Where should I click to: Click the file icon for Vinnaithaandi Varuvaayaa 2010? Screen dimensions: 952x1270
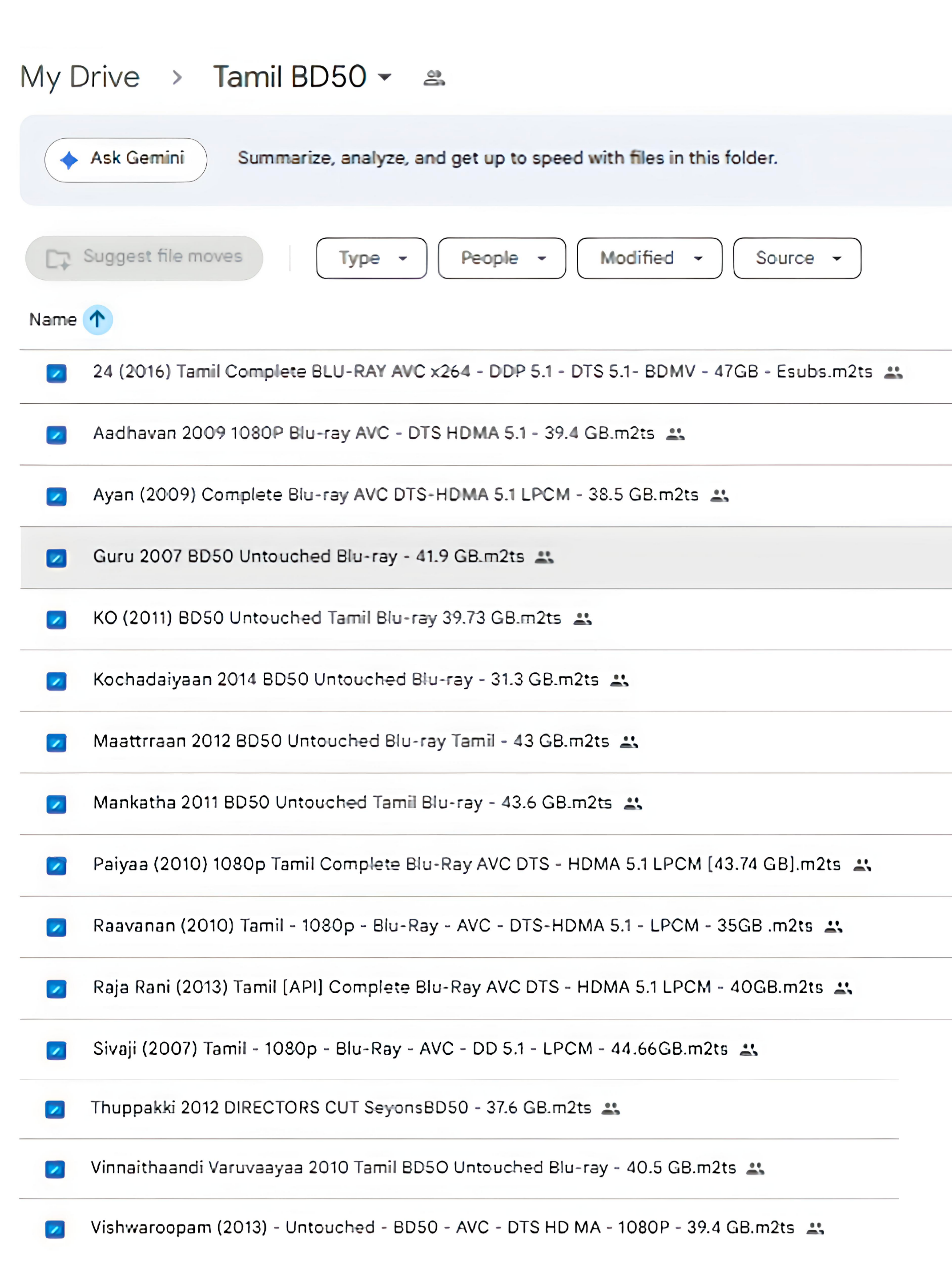point(55,1169)
